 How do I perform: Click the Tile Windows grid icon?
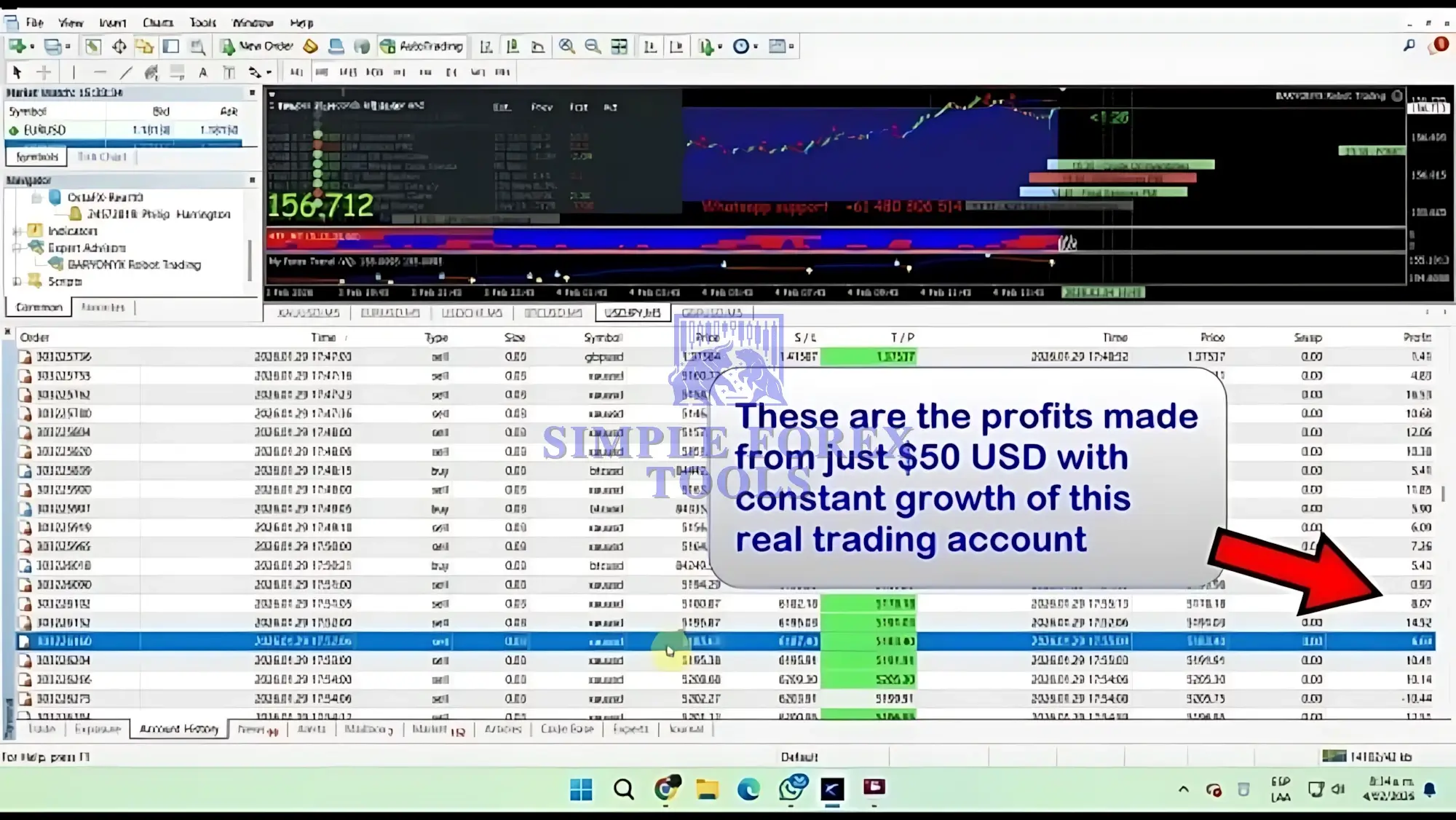619,47
